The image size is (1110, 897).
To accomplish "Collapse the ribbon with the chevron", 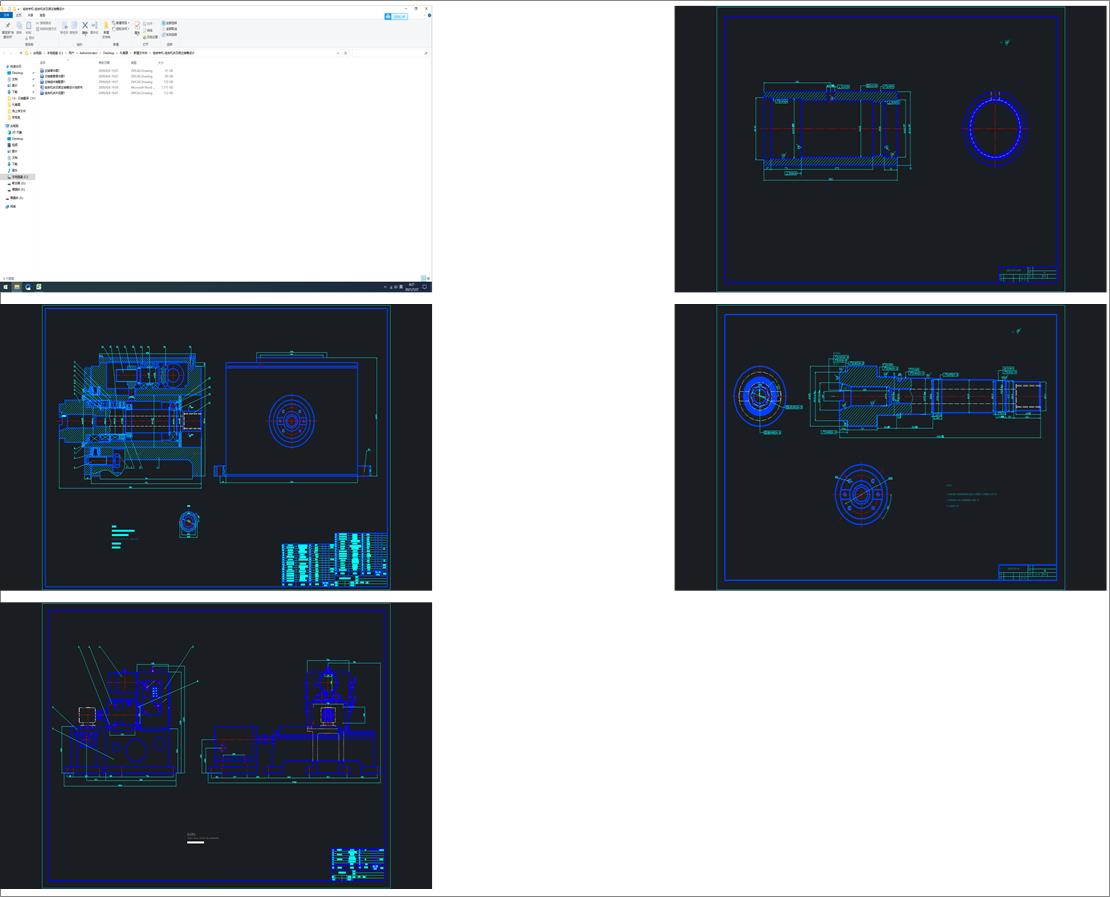I will (x=424, y=15).
